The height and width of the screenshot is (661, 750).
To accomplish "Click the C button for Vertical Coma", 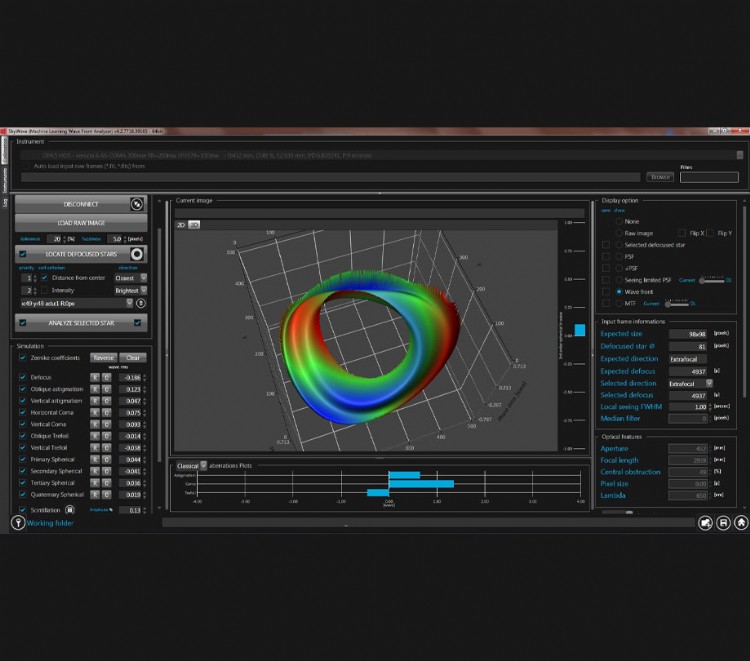I will (106, 424).
